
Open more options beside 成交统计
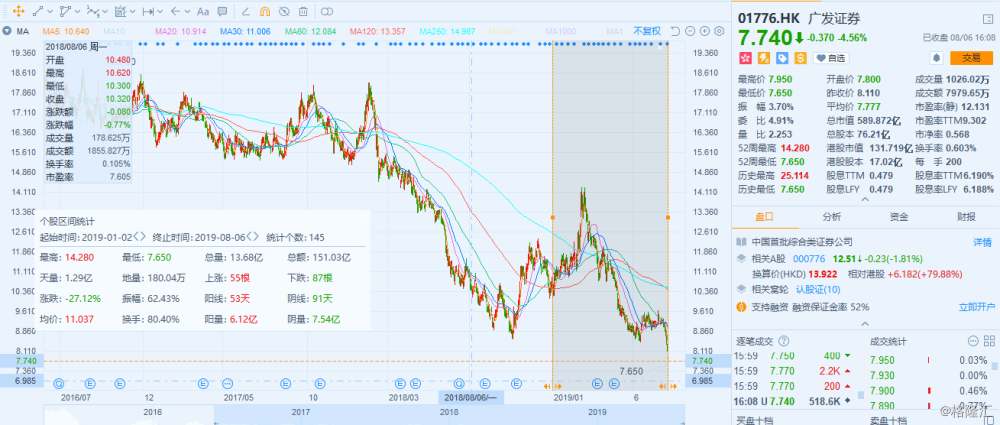[973, 341]
